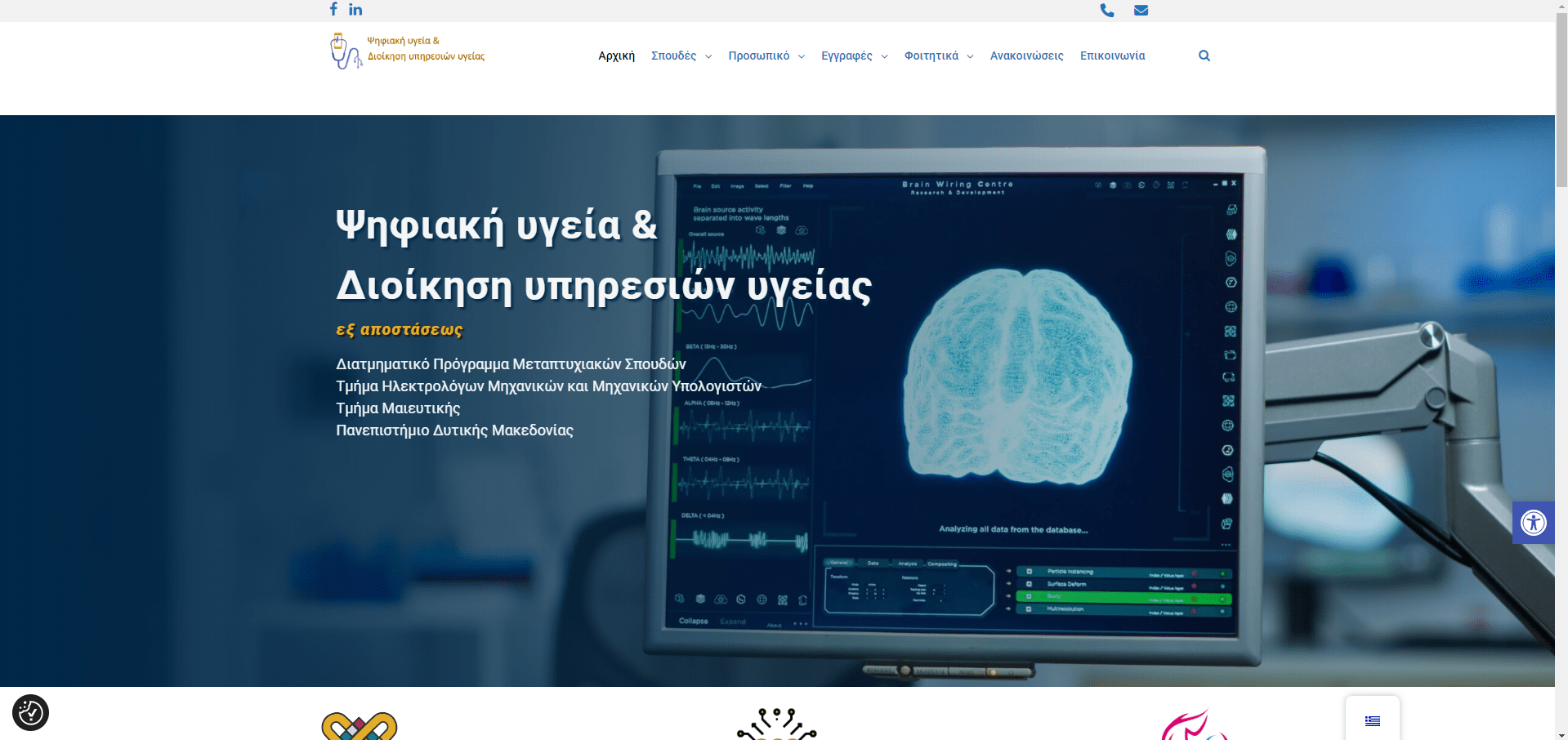
Task: Click the logo text Ψηφιακή υγεία &
Action: click(x=404, y=41)
